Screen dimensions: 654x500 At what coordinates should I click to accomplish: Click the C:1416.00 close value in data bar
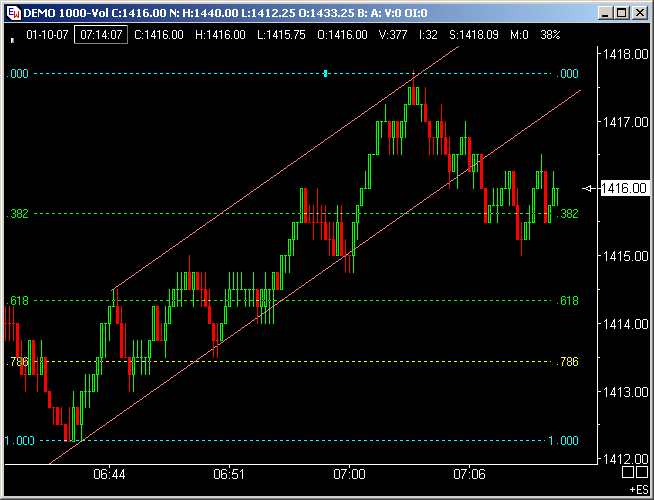point(159,35)
